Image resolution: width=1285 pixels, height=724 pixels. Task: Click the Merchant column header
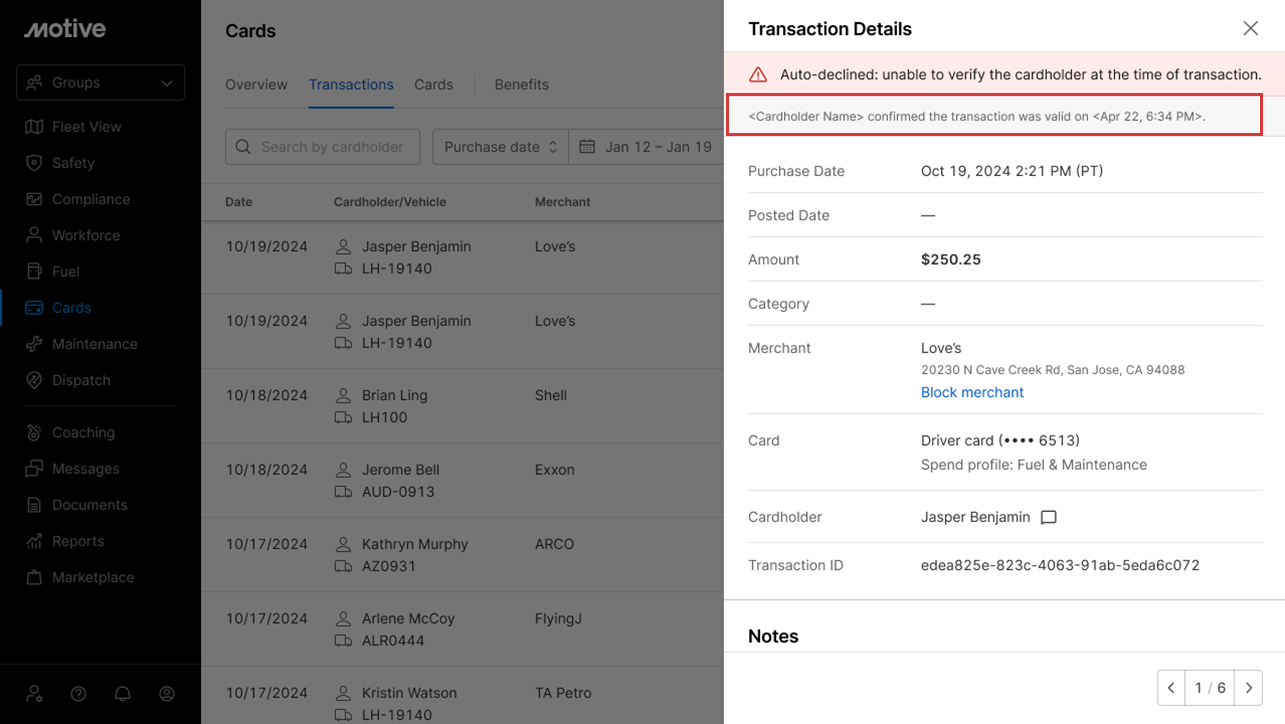563,202
